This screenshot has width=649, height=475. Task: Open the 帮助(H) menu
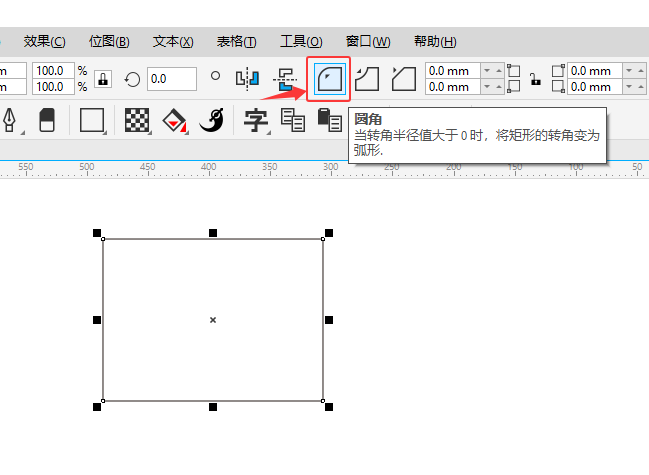click(x=435, y=42)
